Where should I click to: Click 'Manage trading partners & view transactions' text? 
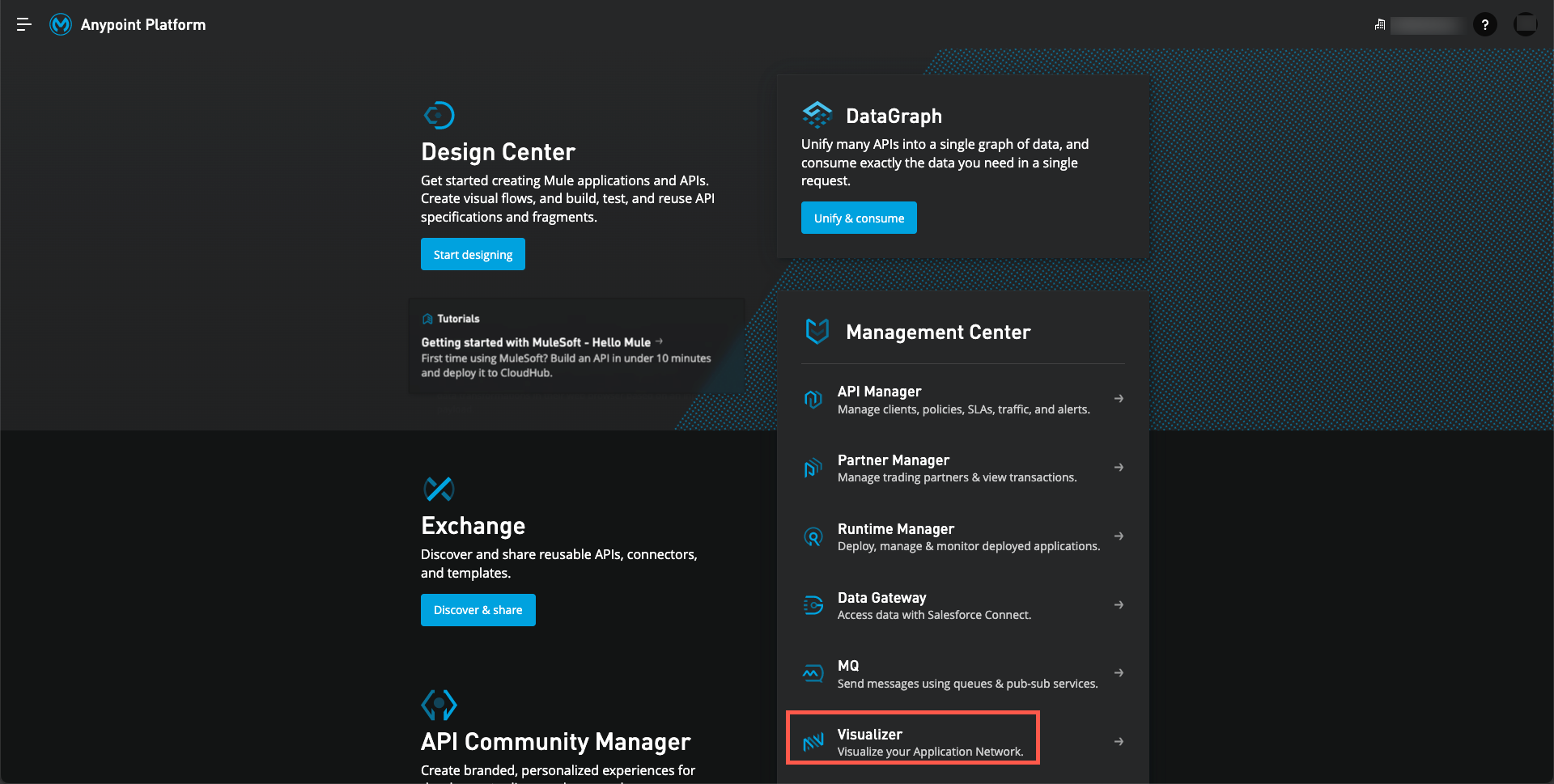tap(957, 477)
